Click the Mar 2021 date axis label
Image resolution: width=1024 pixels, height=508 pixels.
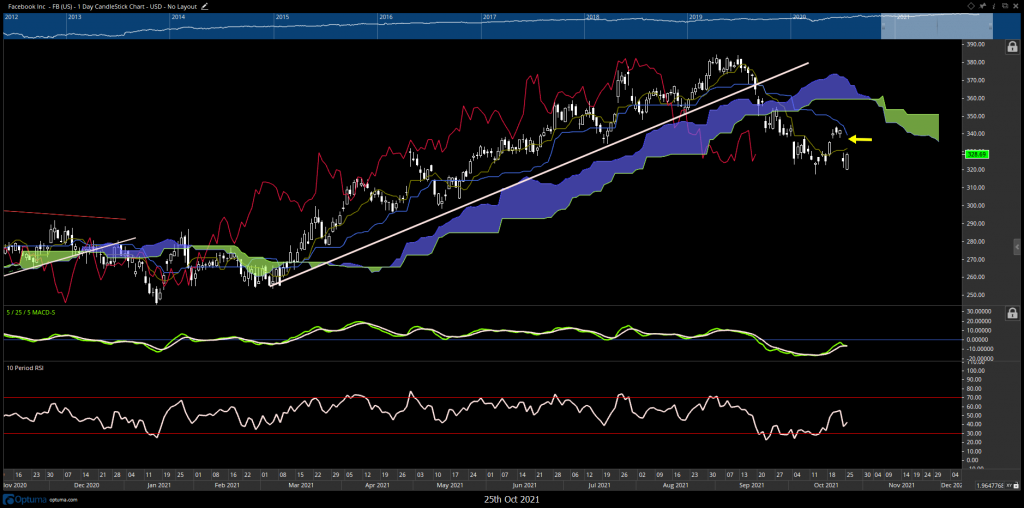(302, 485)
